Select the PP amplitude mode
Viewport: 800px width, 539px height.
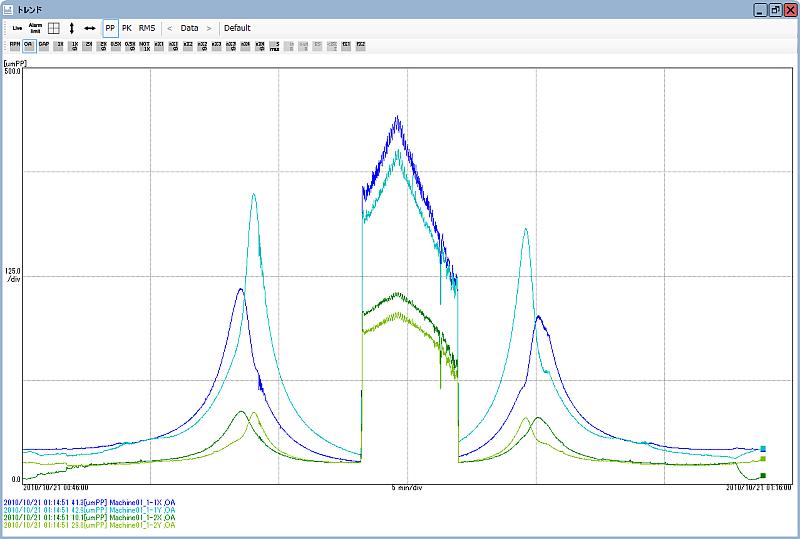(x=110, y=28)
